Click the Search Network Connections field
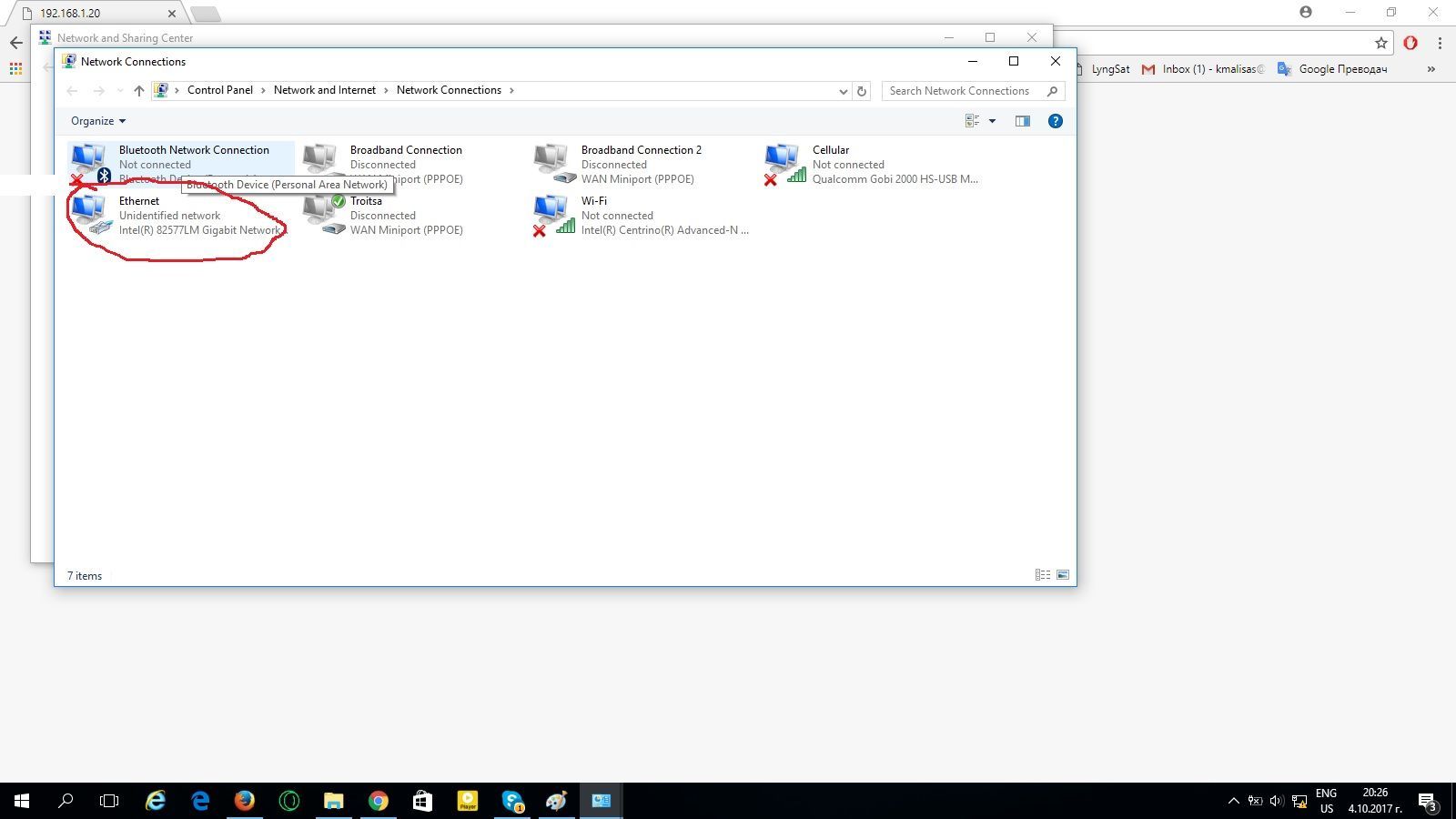This screenshot has width=1456, height=819. 965,91
